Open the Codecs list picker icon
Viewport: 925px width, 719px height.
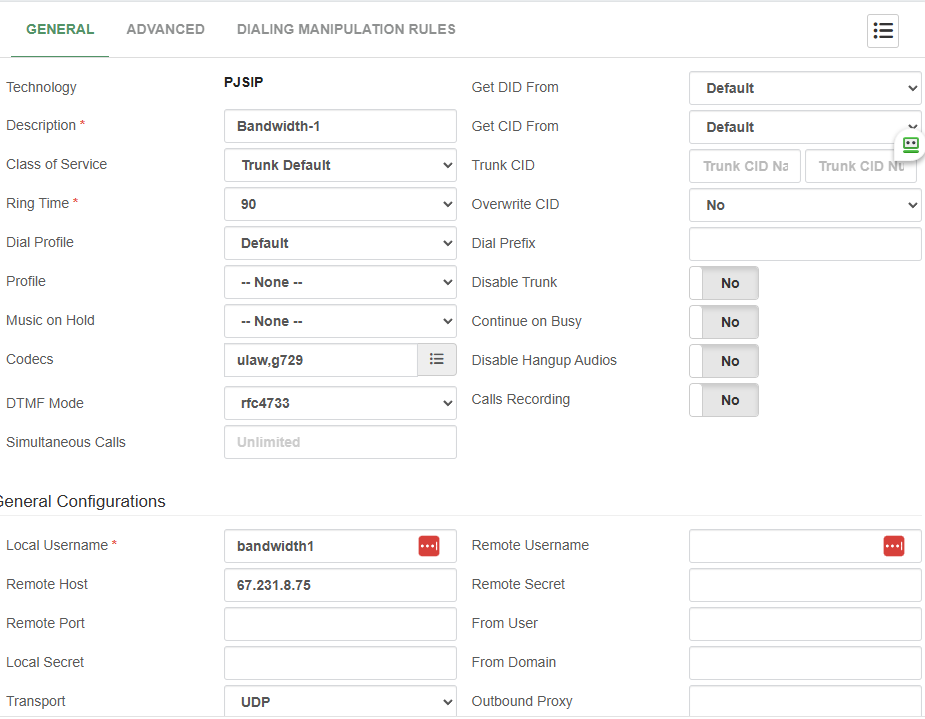pyautogui.click(x=437, y=359)
